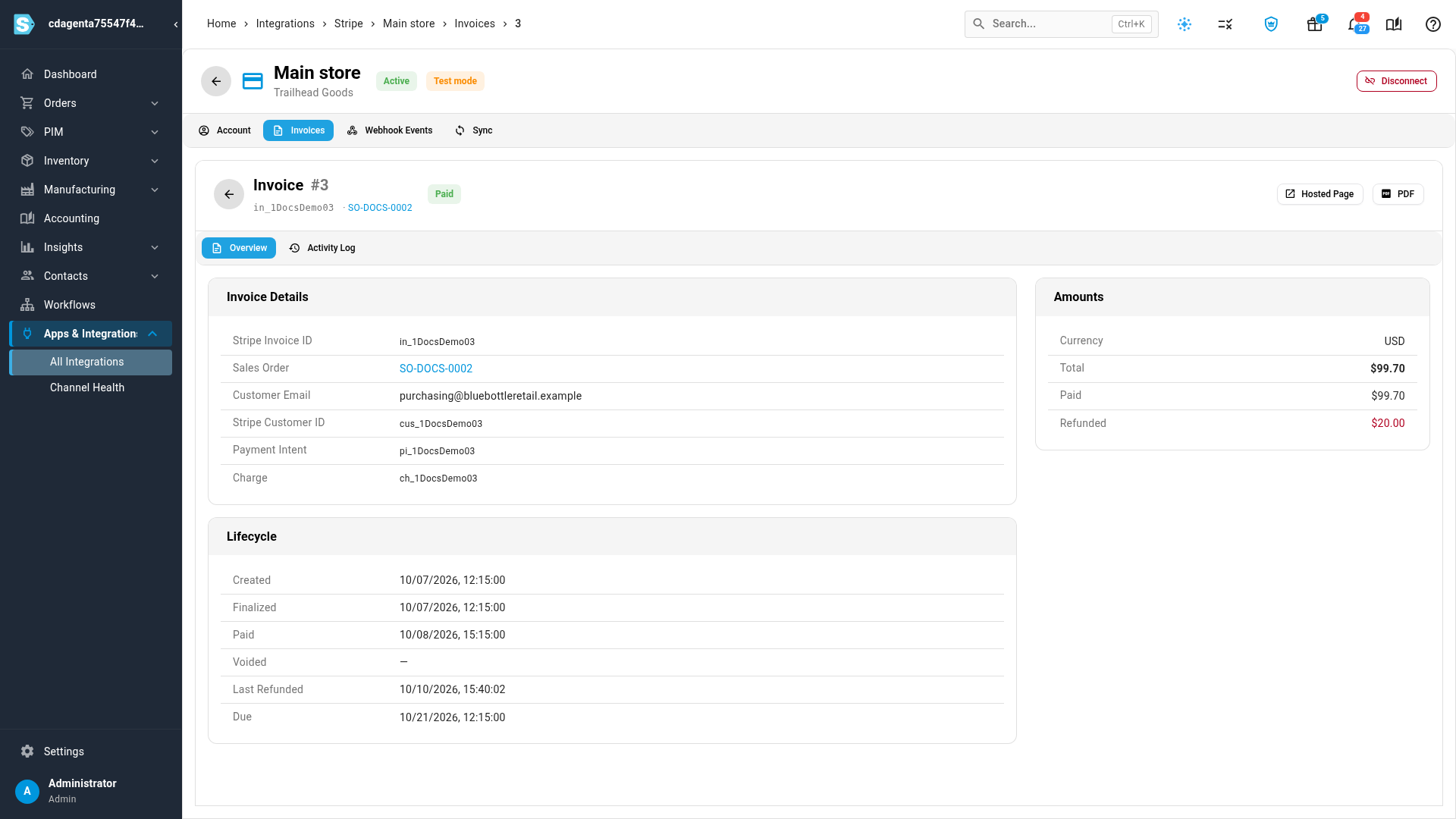Click the Refunded amount $20.00
1456x819 pixels.
point(1388,423)
